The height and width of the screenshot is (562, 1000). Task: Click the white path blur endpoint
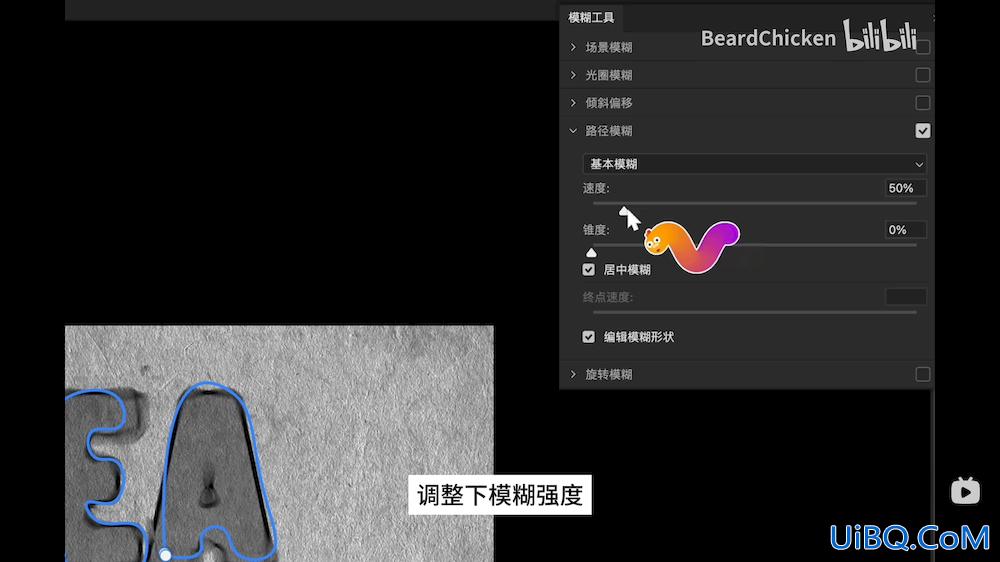165,555
